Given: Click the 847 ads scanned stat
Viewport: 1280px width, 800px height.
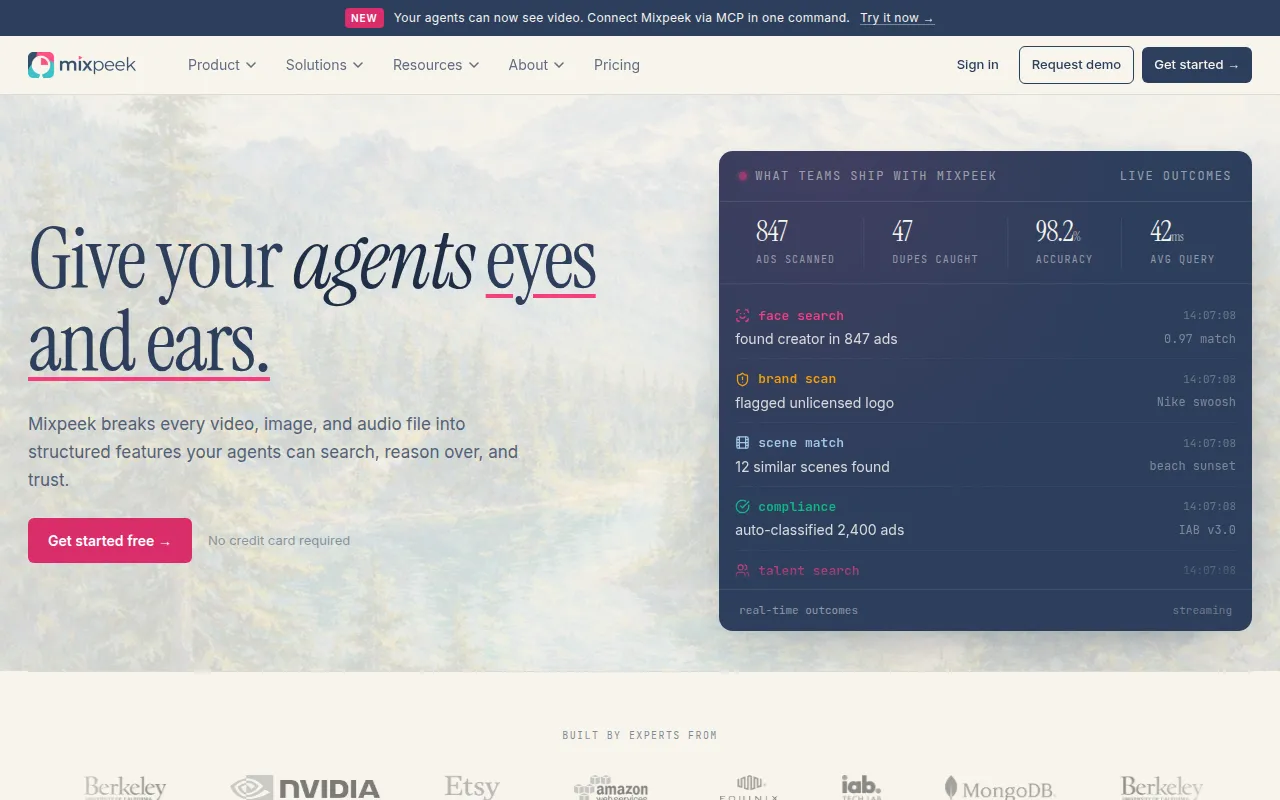Looking at the screenshot, I should [x=795, y=242].
